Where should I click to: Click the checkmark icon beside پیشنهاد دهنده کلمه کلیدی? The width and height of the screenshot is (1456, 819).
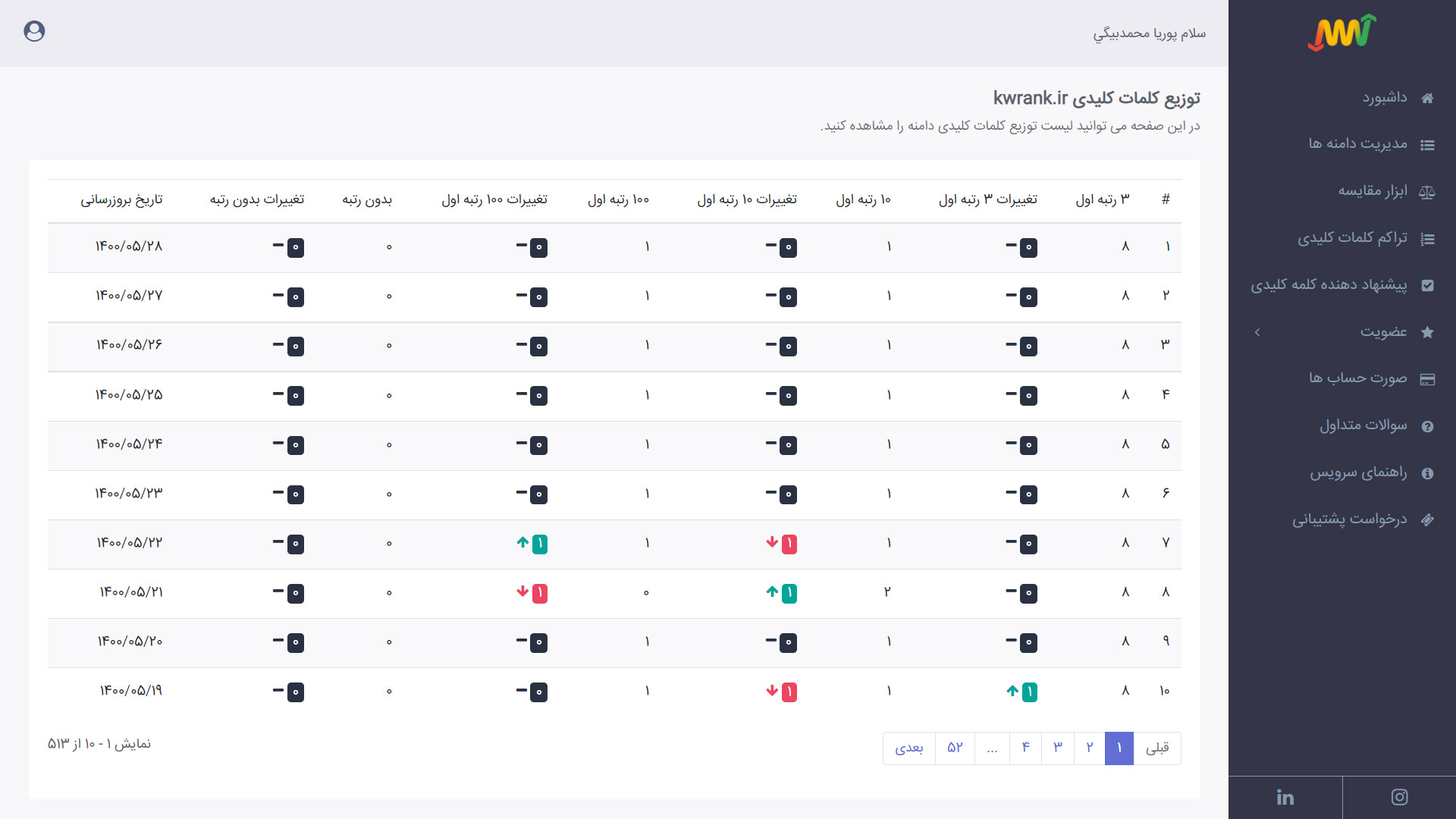click(1427, 286)
